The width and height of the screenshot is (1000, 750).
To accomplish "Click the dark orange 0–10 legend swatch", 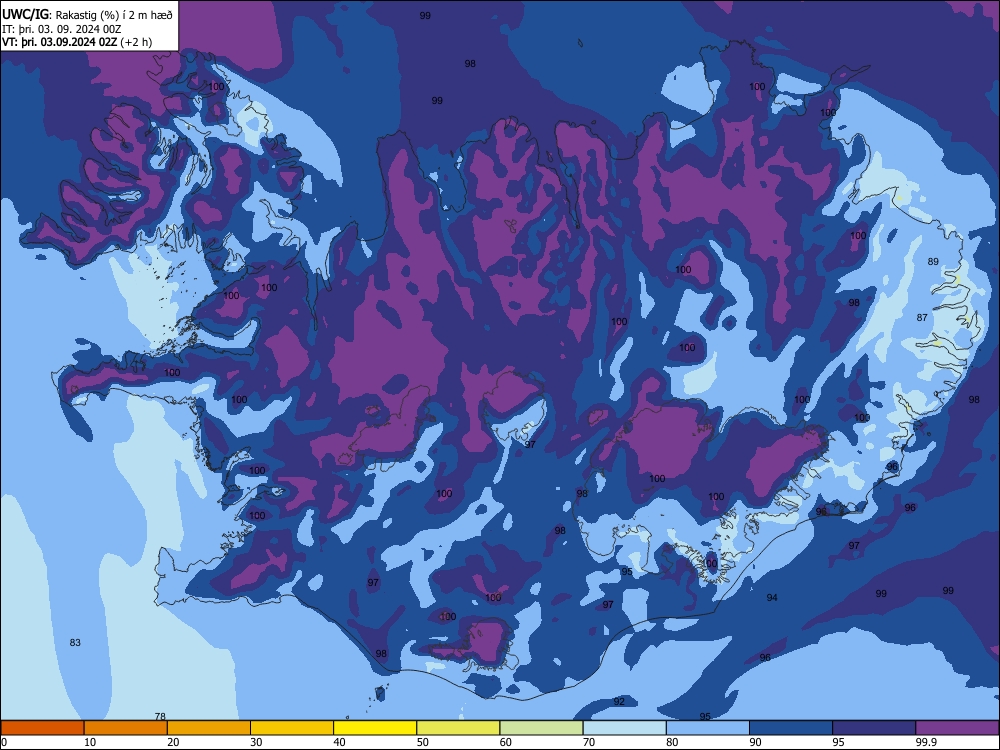I will tap(42, 728).
